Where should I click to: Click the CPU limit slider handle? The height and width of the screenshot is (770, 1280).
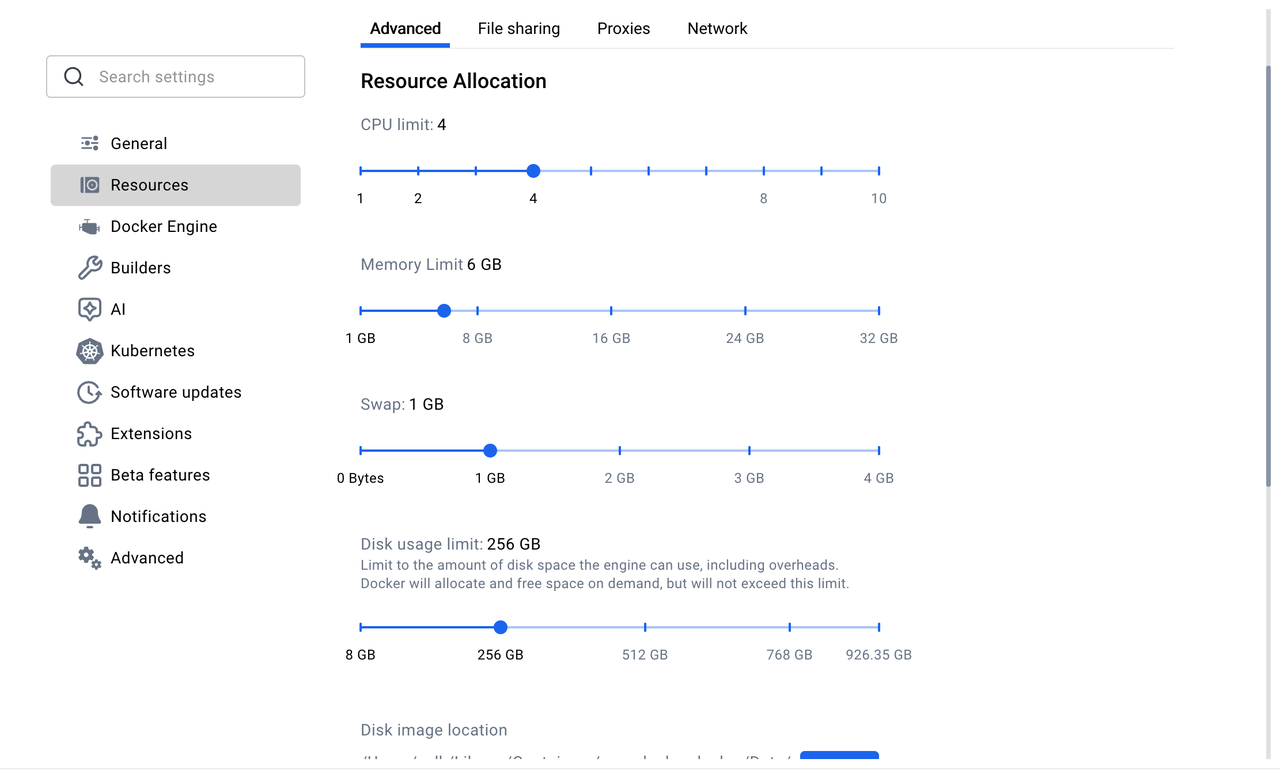533,171
